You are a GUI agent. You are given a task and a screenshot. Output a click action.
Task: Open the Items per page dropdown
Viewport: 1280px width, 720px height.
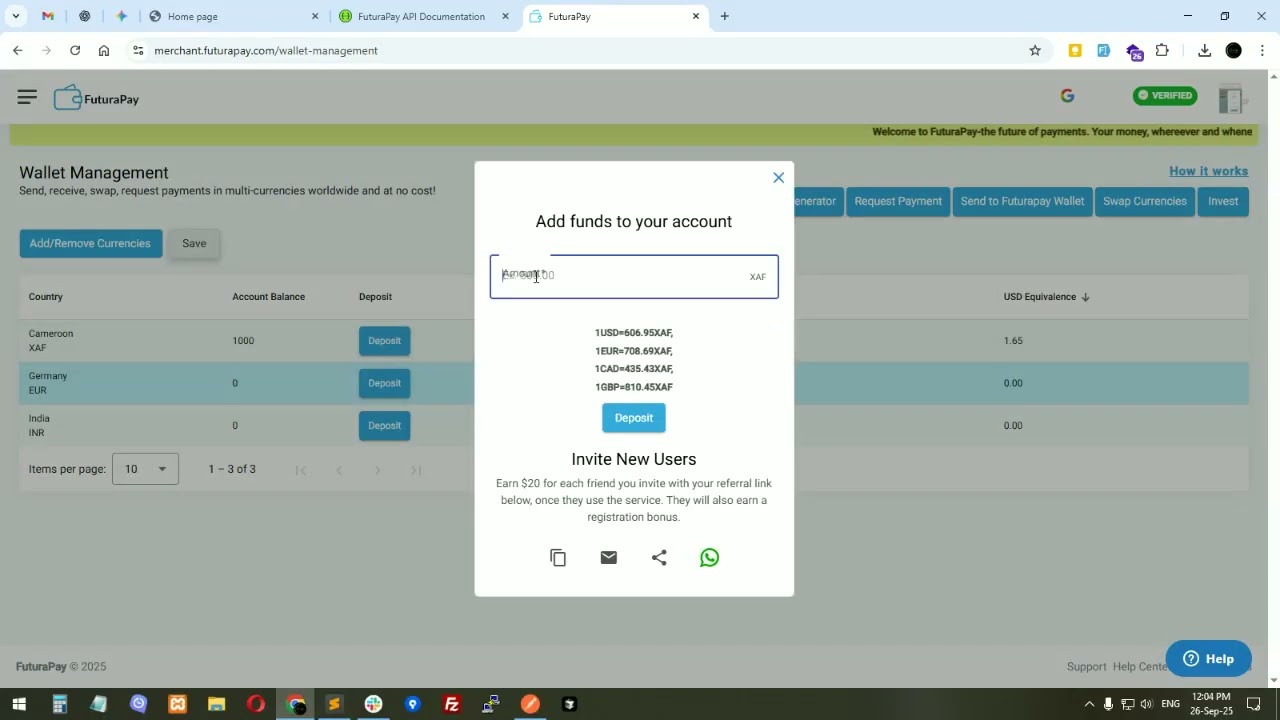(x=146, y=469)
